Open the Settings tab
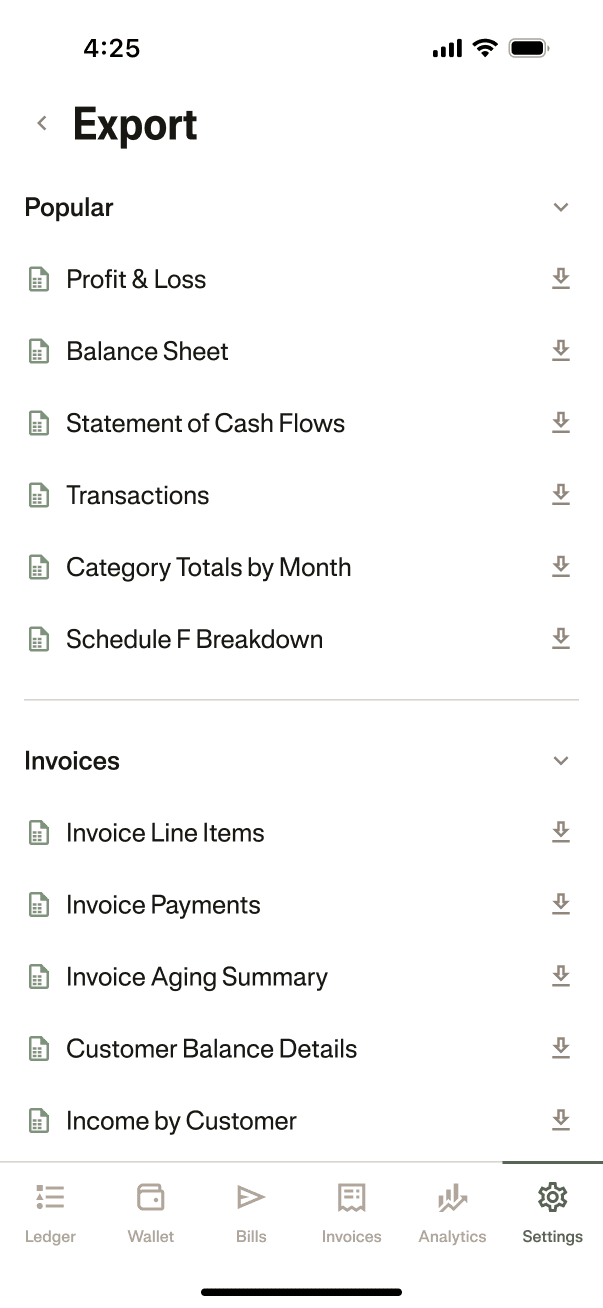 pos(552,1210)
